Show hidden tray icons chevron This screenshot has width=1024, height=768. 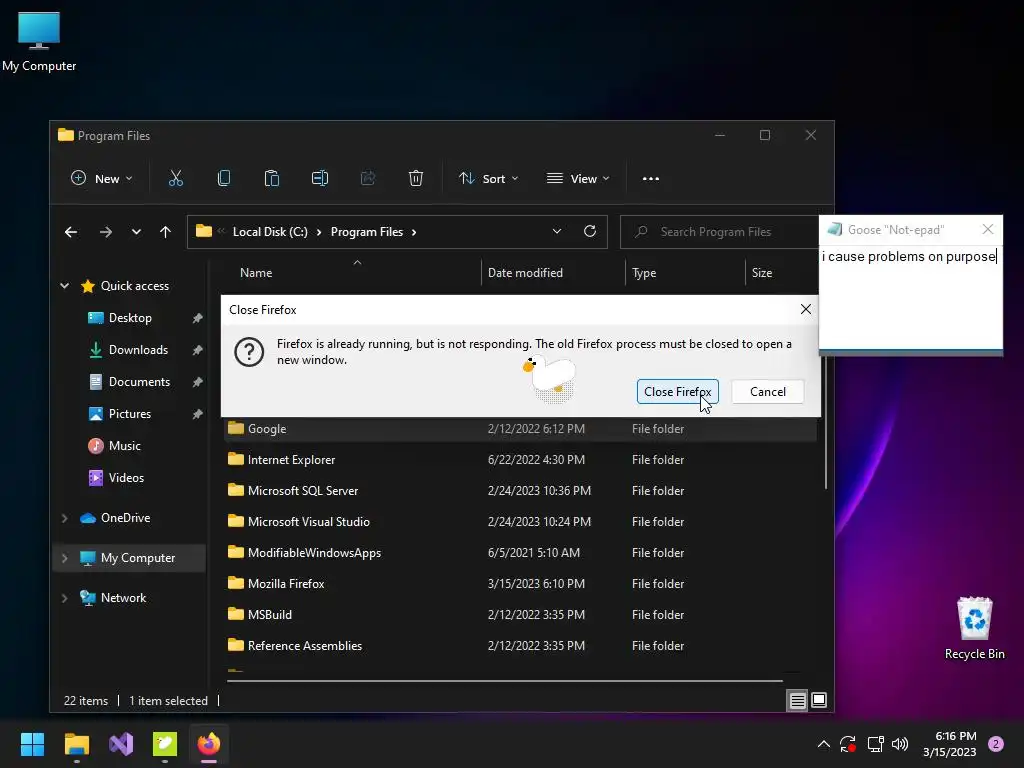pyautogui.click(x=824, y=744)
